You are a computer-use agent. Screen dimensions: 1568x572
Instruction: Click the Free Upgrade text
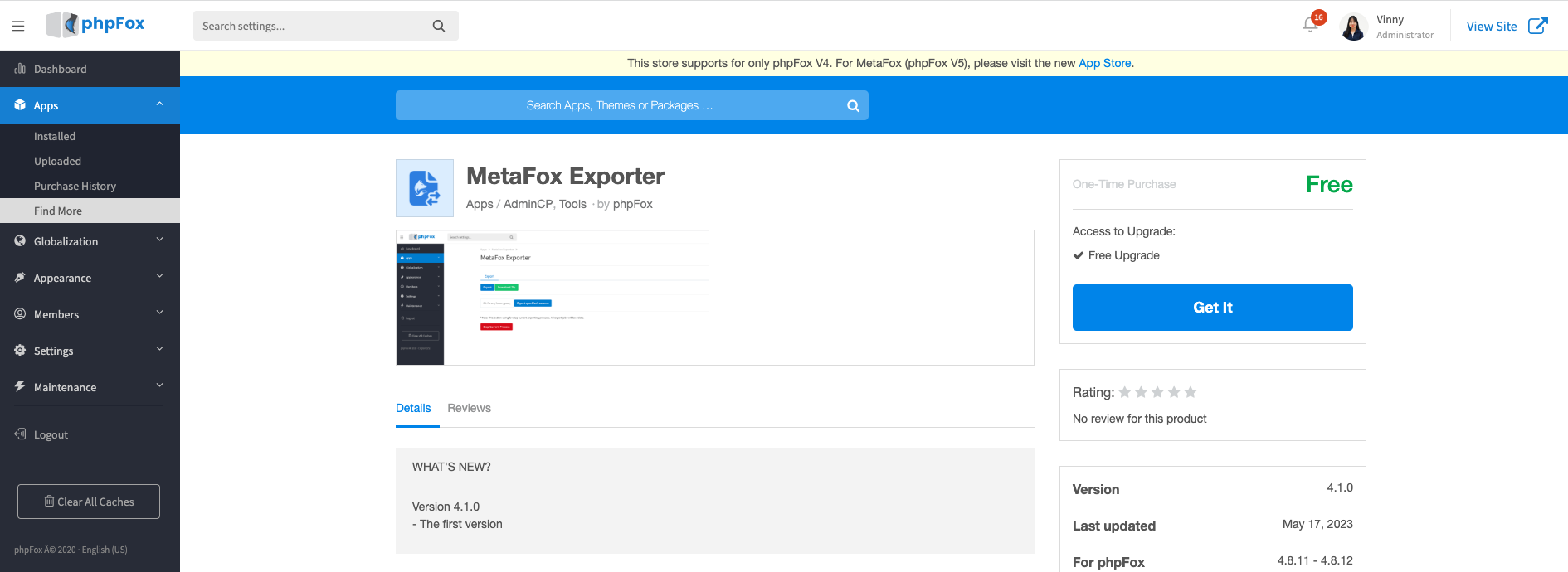1124,255
